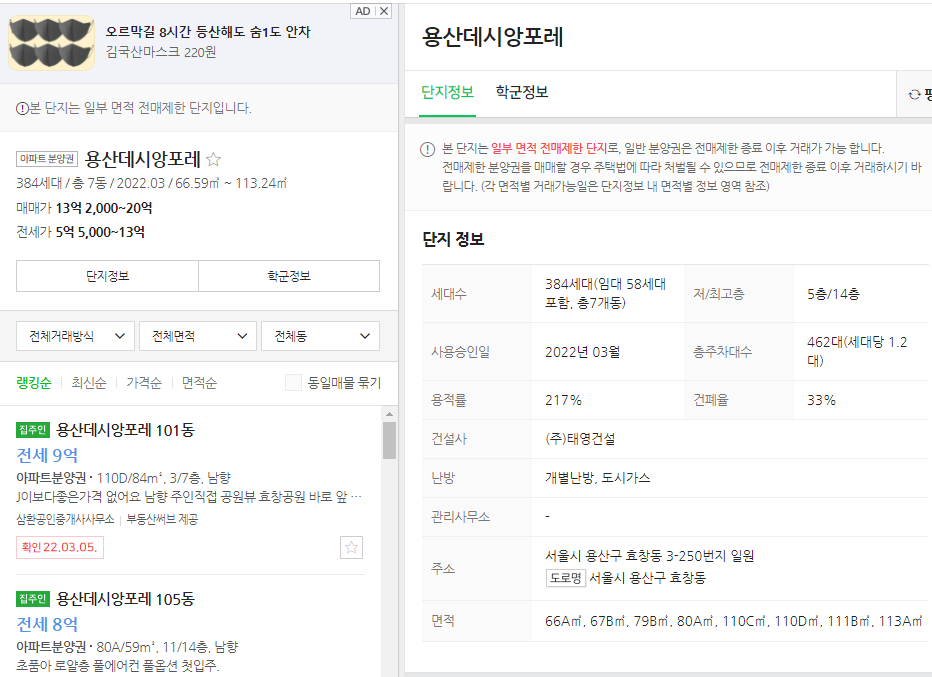Click the area list starting with 66A㎡
The height and width of the screenshot is (677, 932).
[x=733, y=621]
